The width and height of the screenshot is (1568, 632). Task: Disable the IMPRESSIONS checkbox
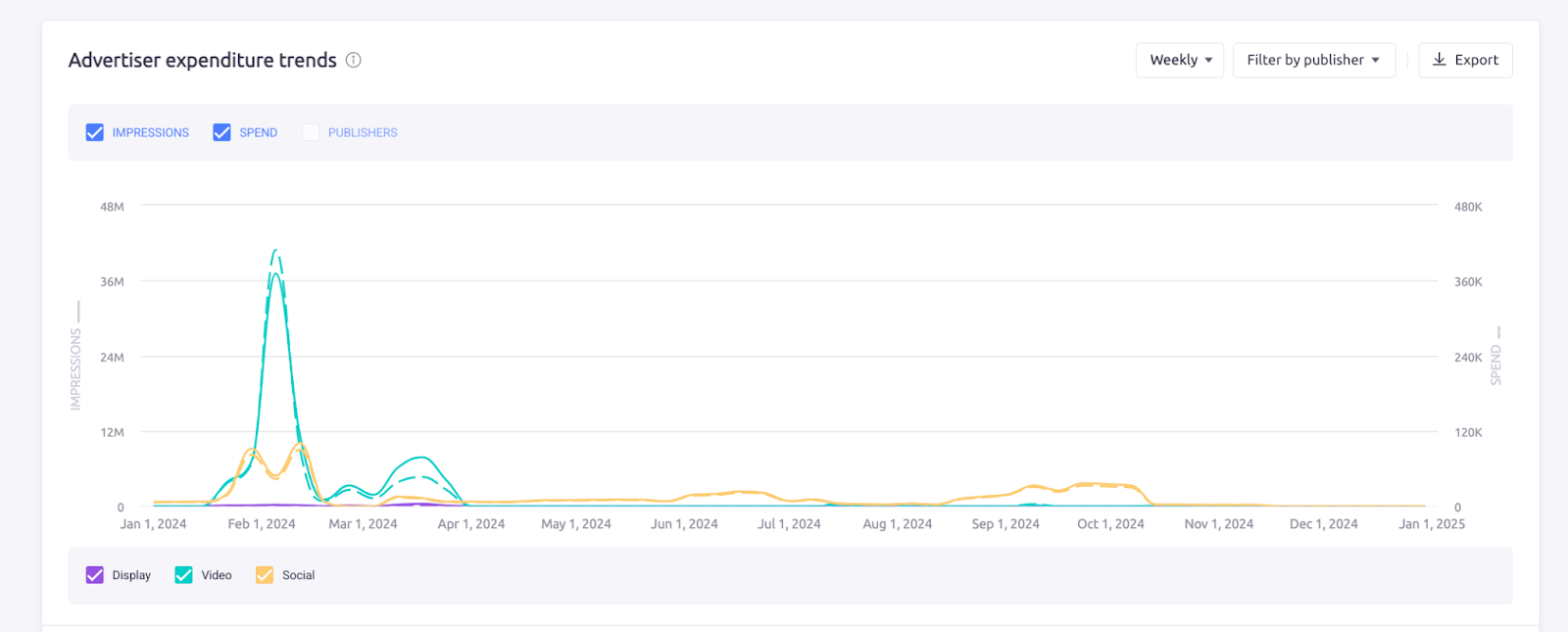click(x=94, y=131)
